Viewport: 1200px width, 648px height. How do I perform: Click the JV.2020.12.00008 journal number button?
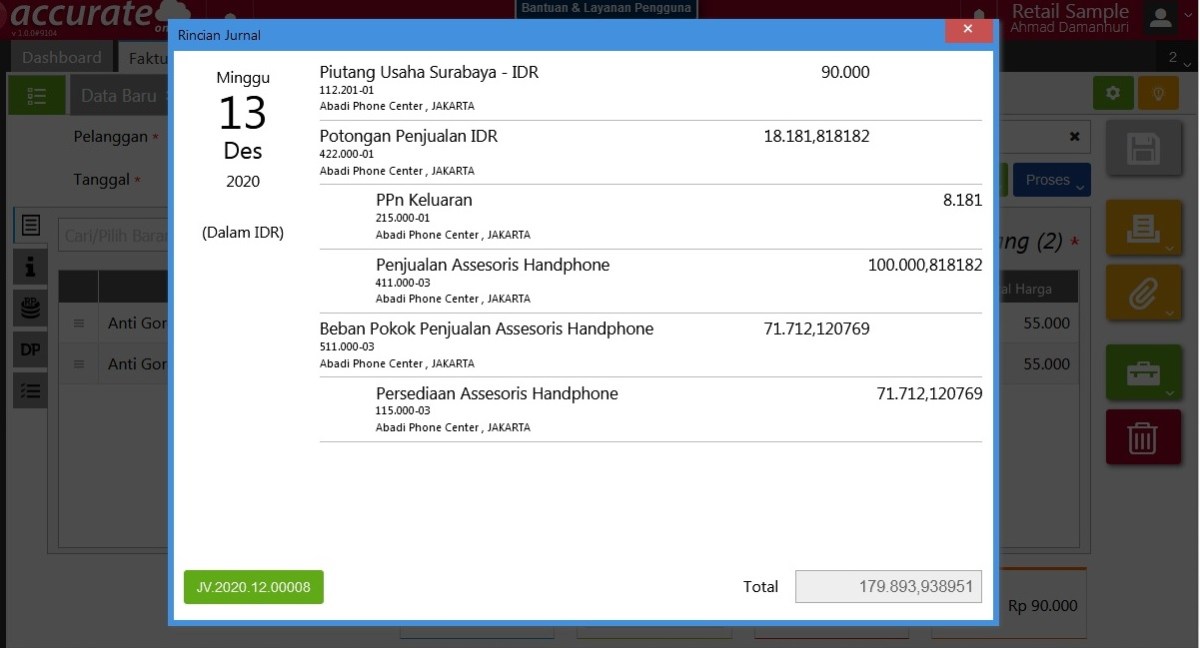(253, 587)
